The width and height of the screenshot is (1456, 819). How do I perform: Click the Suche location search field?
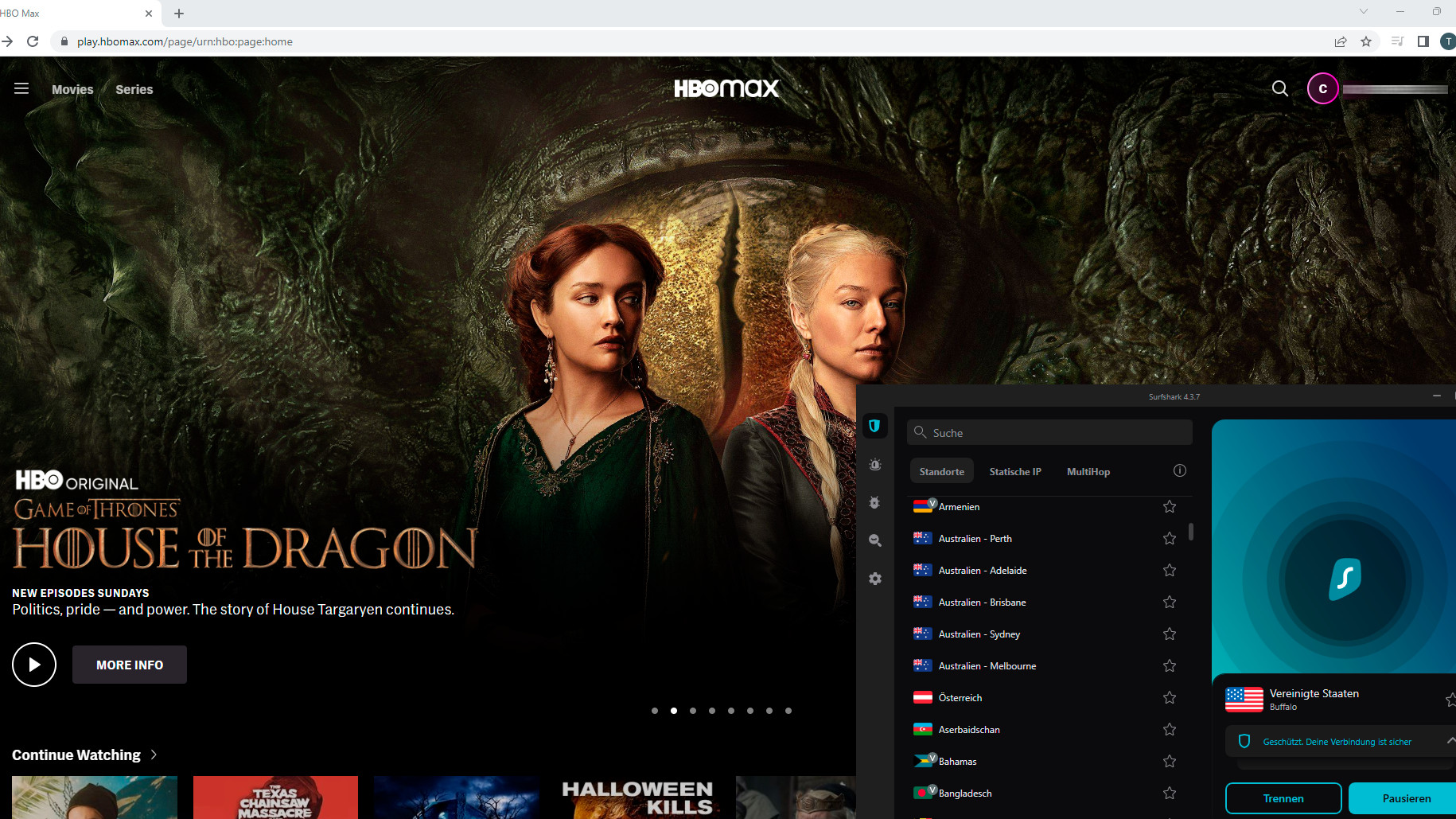(x=1049, y=433)
